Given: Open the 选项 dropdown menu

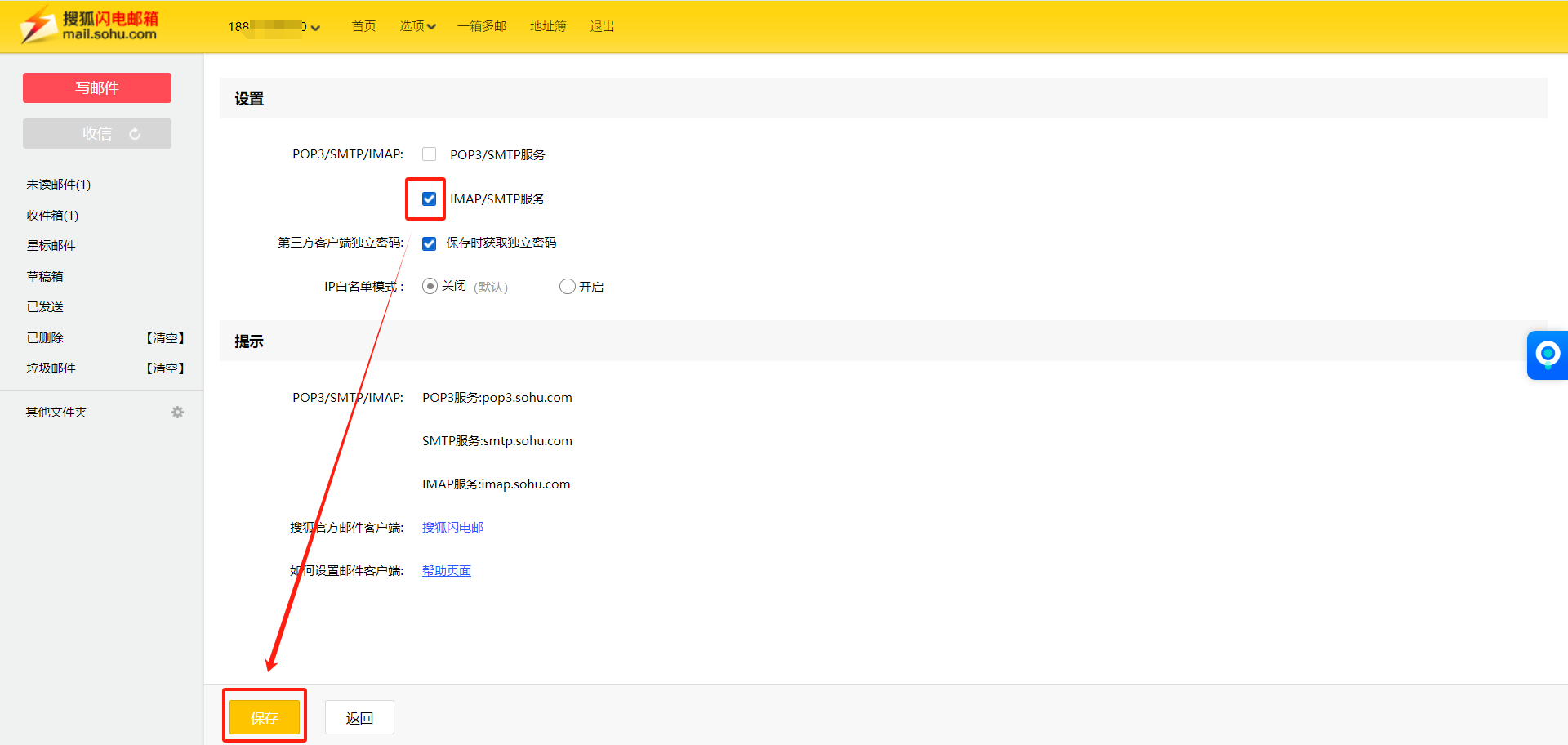Looking at the screenshot, I should coord(417,26).
